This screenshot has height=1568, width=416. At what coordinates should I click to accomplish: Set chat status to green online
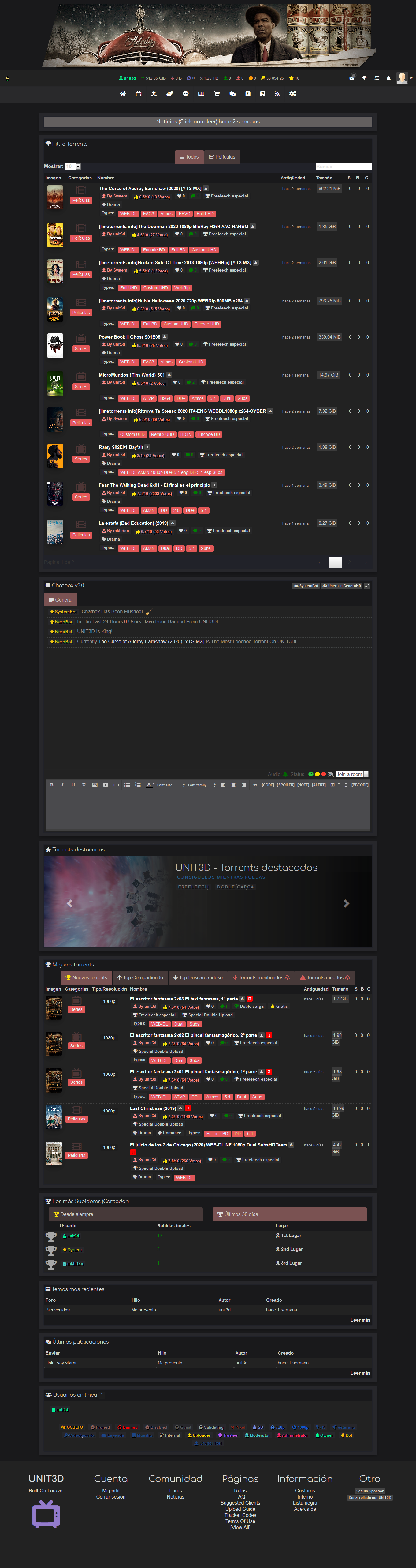tap(311, 774)
